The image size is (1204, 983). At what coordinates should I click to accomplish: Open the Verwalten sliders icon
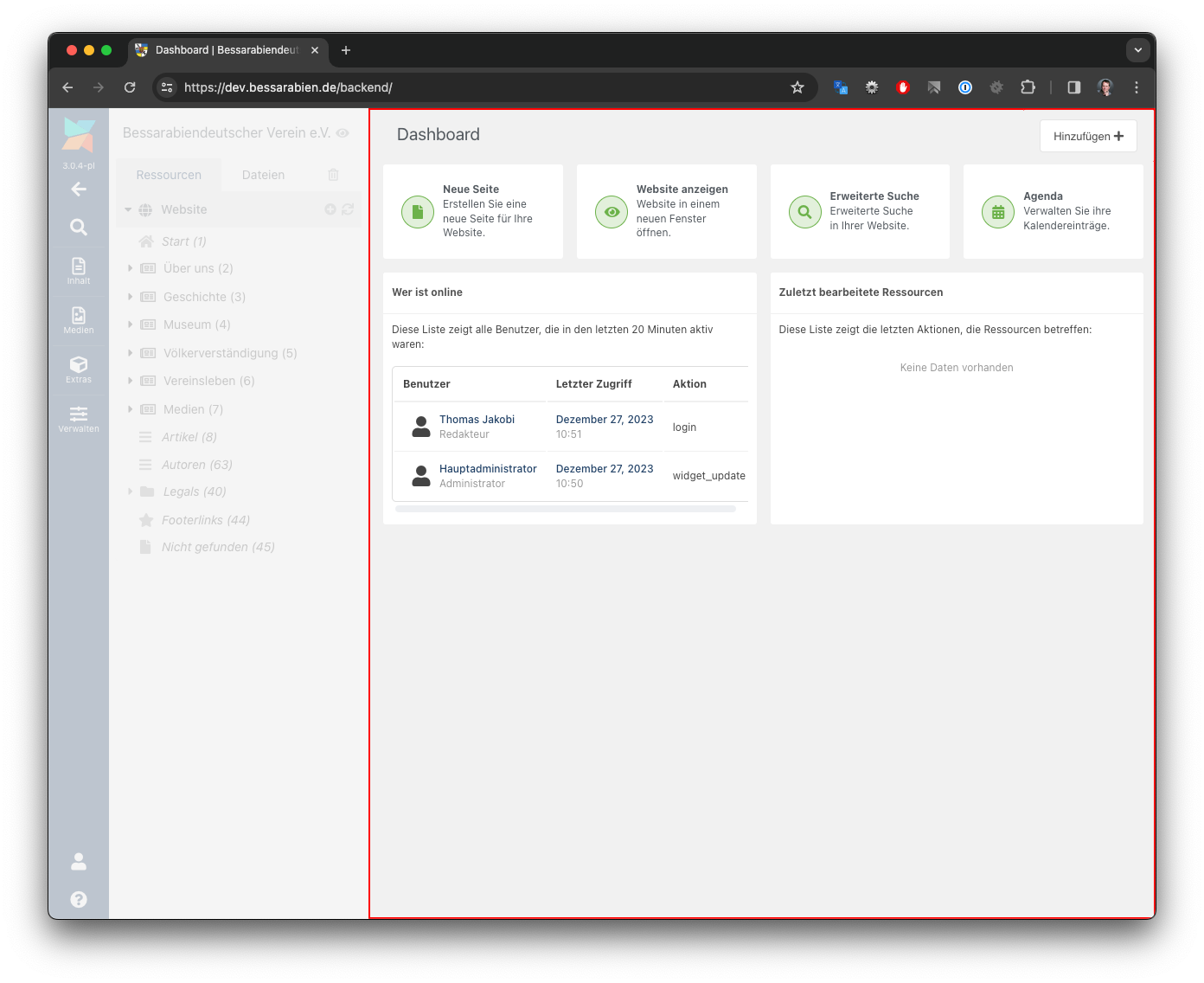[79, 418]
